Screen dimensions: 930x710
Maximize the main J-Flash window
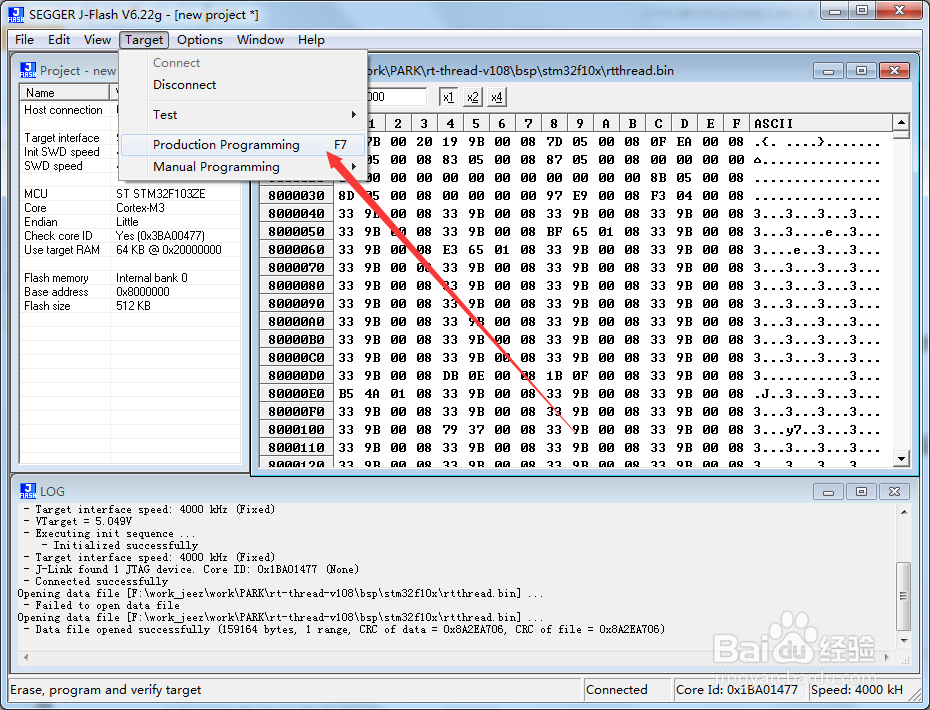click(862, 10)
